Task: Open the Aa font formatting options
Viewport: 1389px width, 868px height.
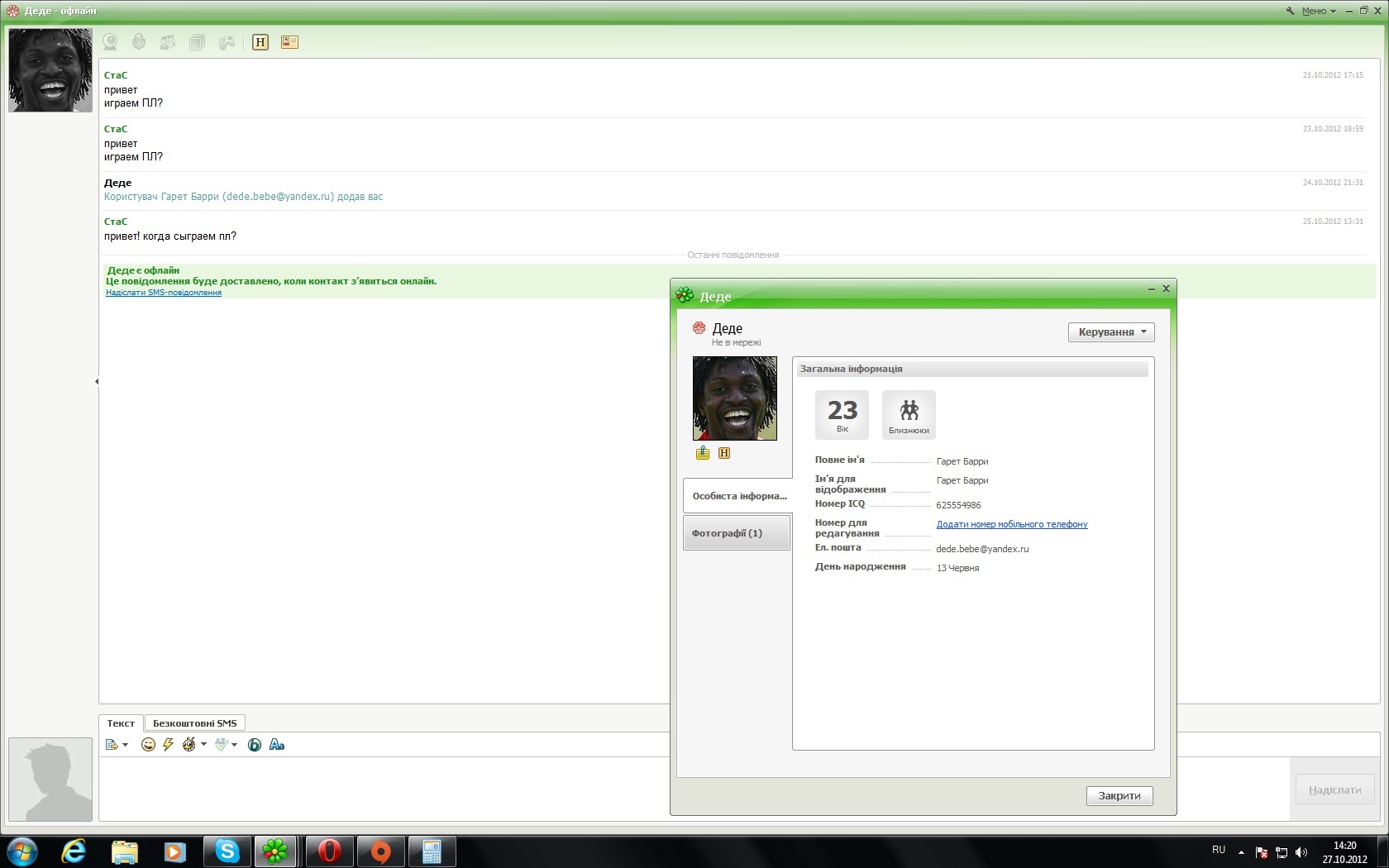Action: [x=277, y=745]
